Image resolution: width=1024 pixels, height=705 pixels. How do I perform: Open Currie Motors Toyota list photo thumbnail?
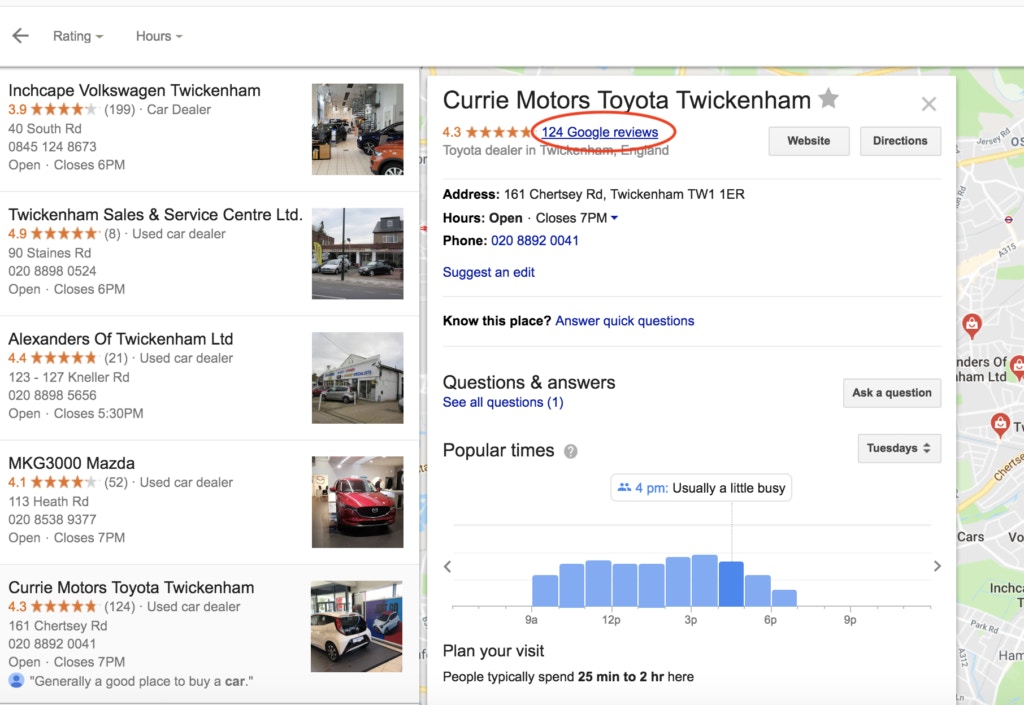pos(357,627)
